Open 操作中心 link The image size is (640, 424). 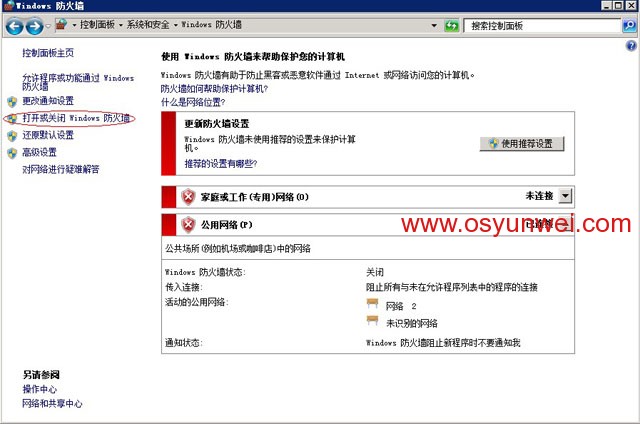click(40, 389)
